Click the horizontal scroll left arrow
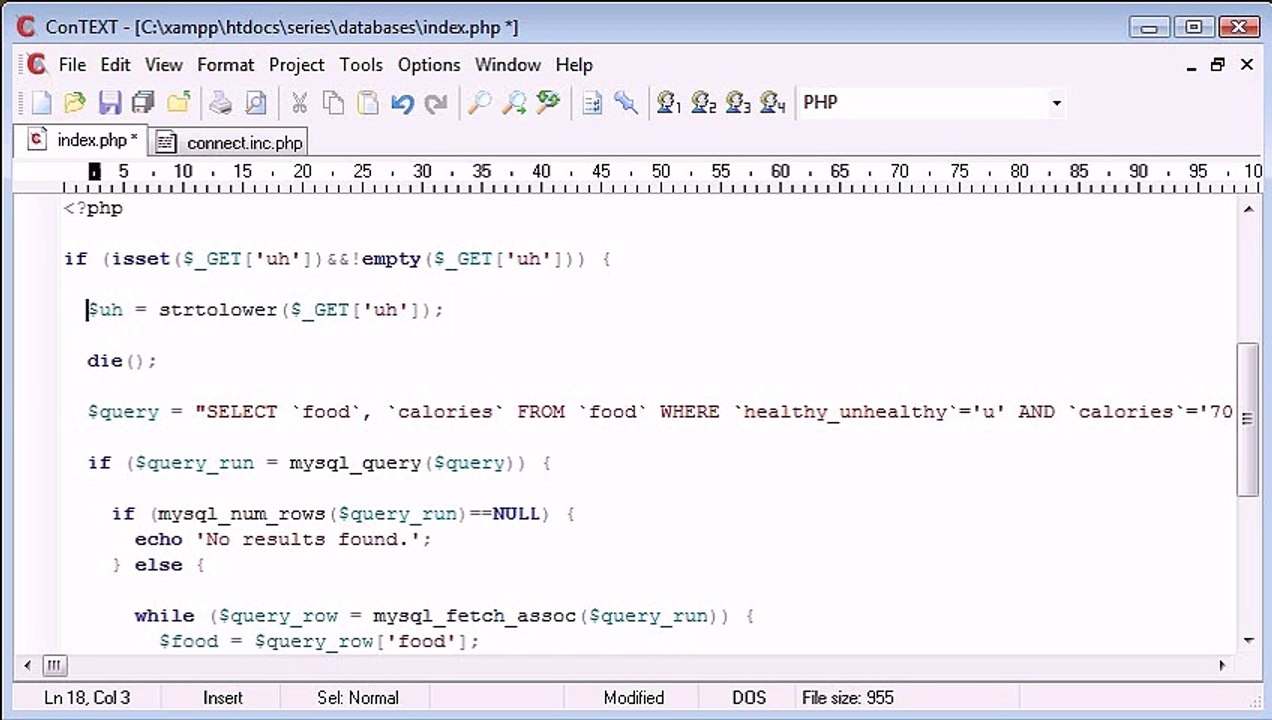The image size is (1272, 720). [x=27, y=665]
